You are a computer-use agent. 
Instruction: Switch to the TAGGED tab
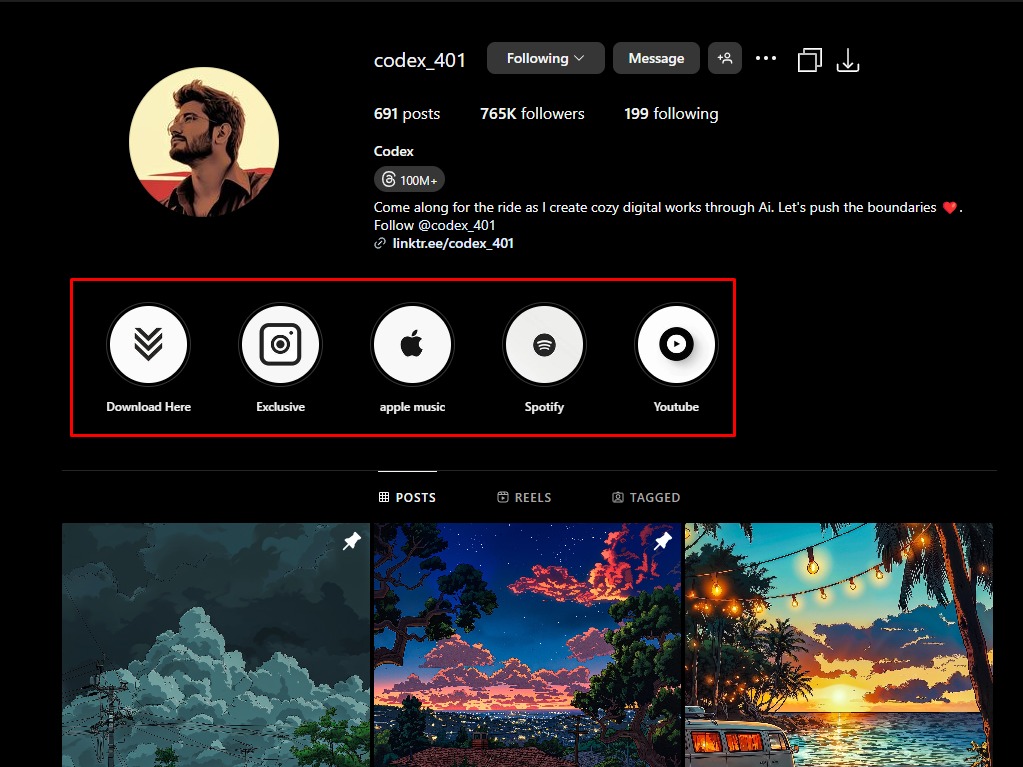[646, 498]
